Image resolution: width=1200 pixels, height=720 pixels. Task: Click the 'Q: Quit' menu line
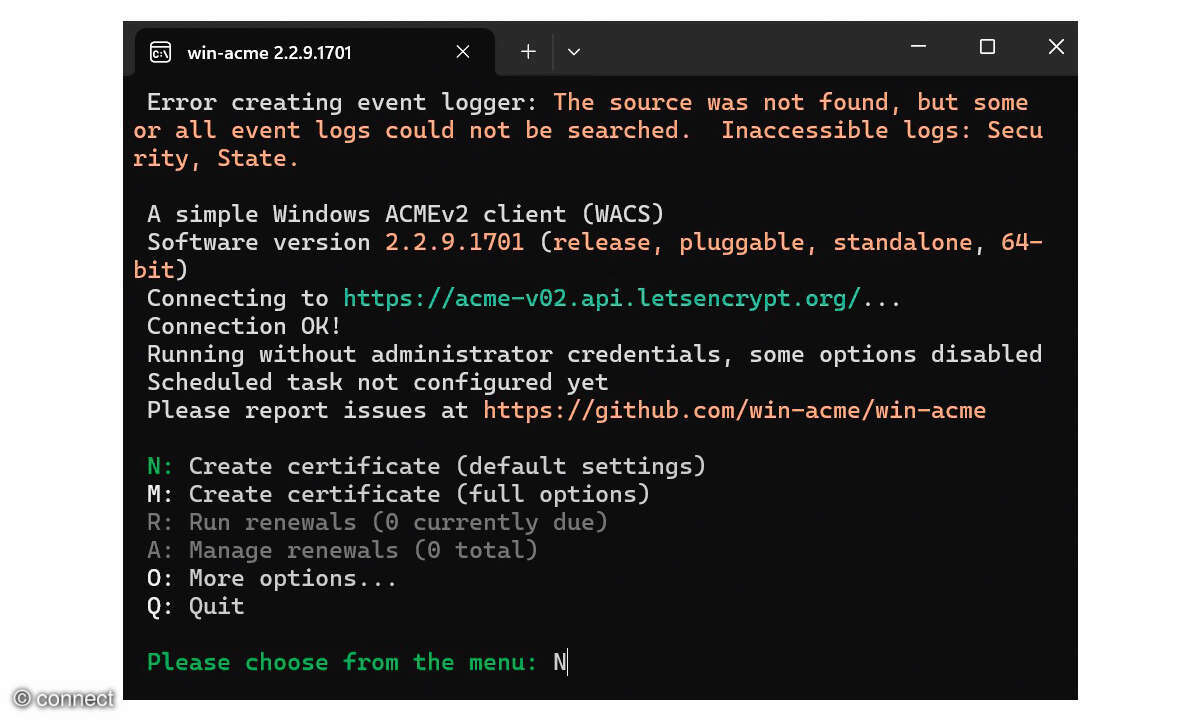(x=195, y=606)
